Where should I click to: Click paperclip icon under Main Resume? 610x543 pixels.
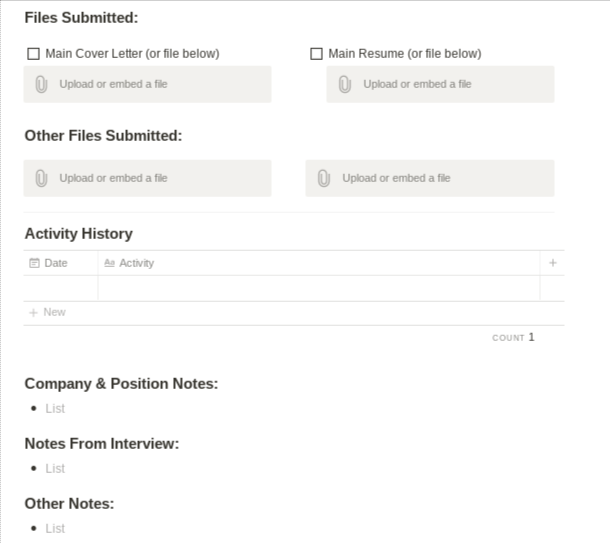344,84
